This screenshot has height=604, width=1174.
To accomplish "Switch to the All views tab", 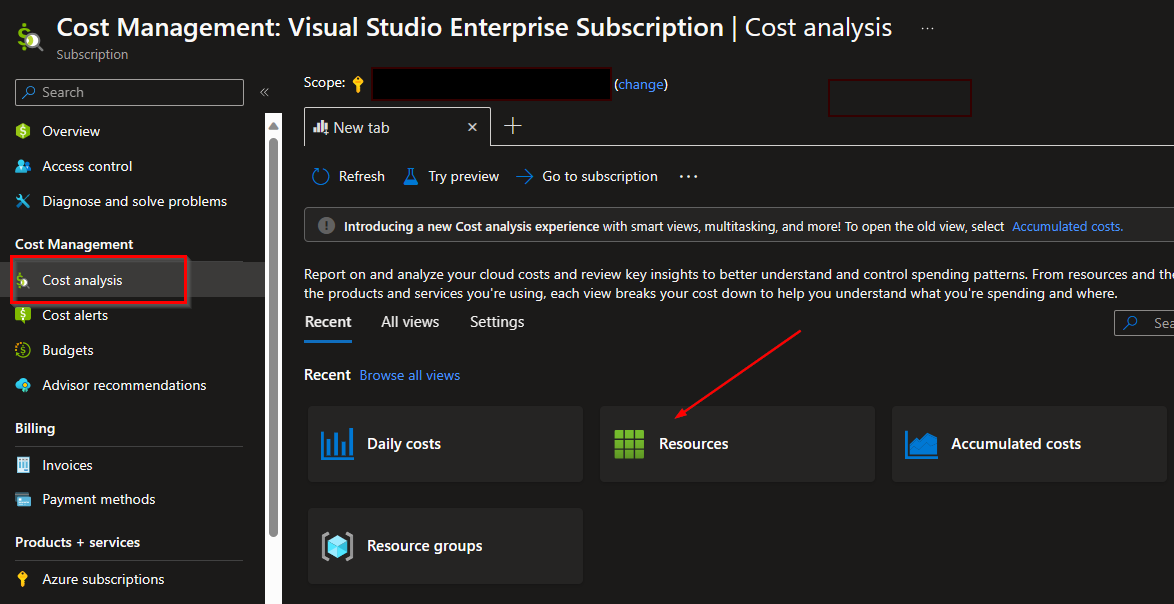I will coord(410,322).
